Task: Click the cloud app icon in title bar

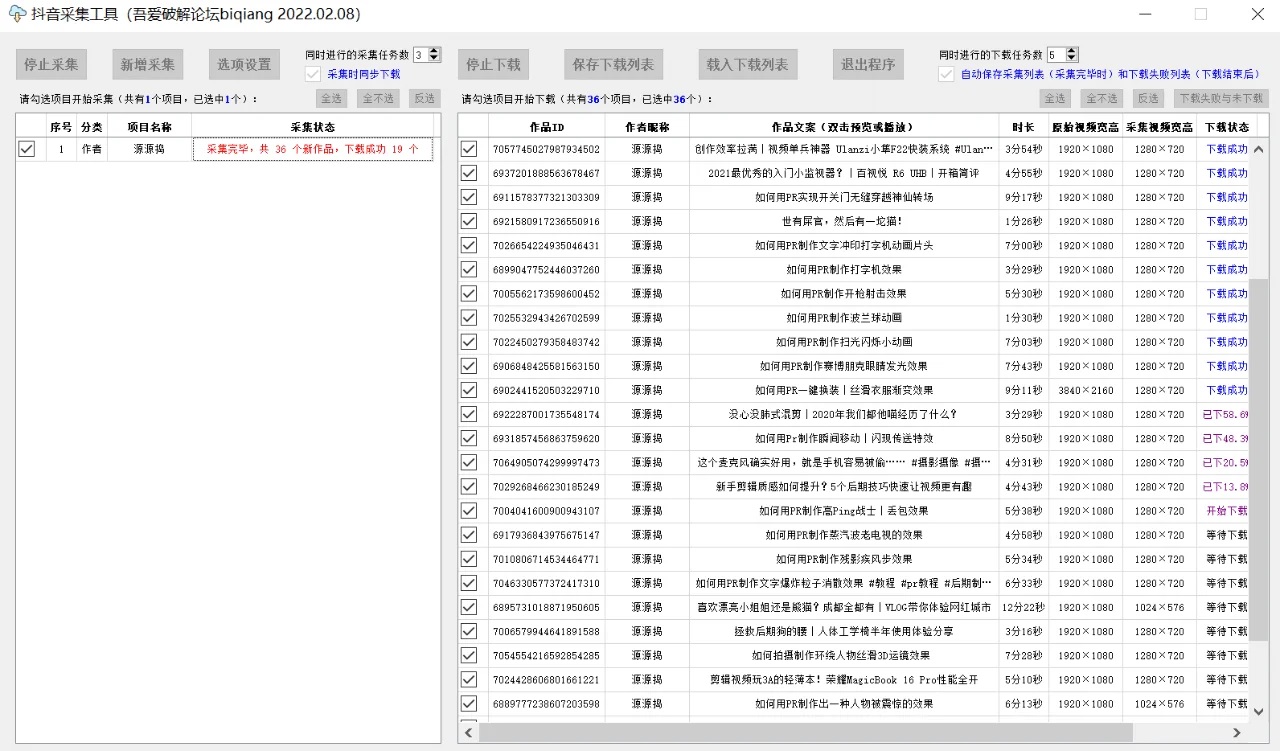Action: [x=17, y=14]
